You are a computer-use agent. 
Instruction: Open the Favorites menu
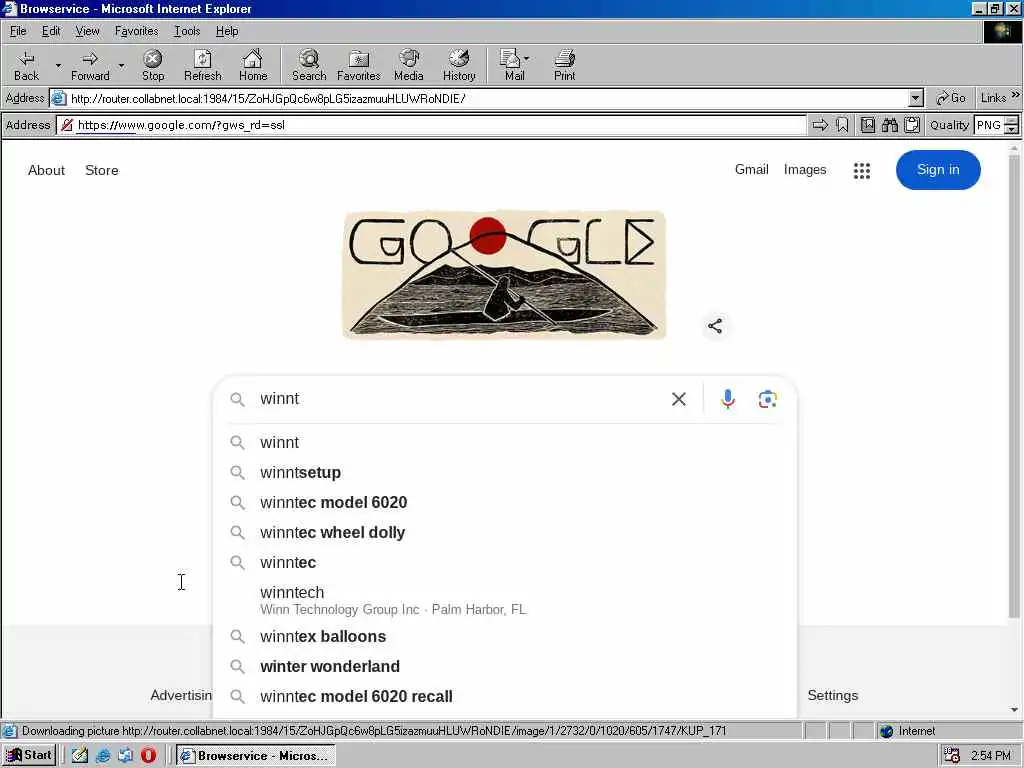coord(136,31)
